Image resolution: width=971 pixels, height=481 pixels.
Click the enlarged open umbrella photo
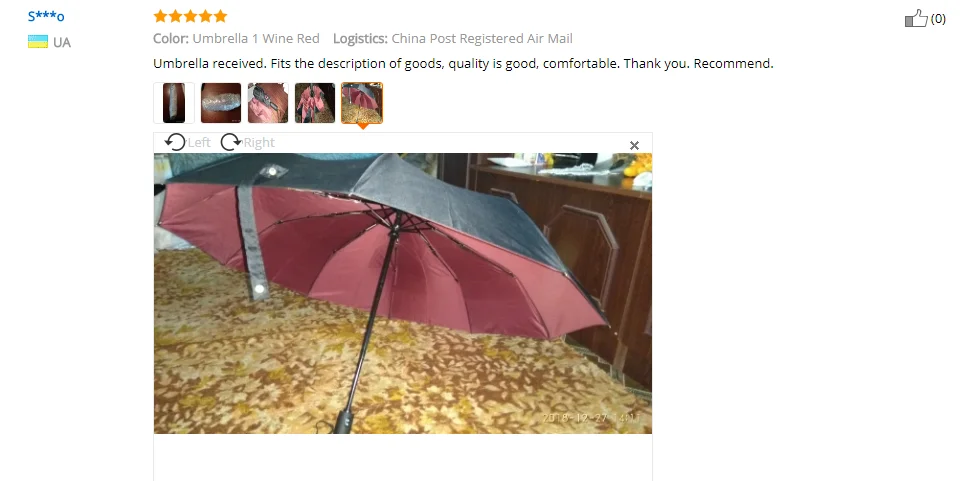[x=403, y=293]
